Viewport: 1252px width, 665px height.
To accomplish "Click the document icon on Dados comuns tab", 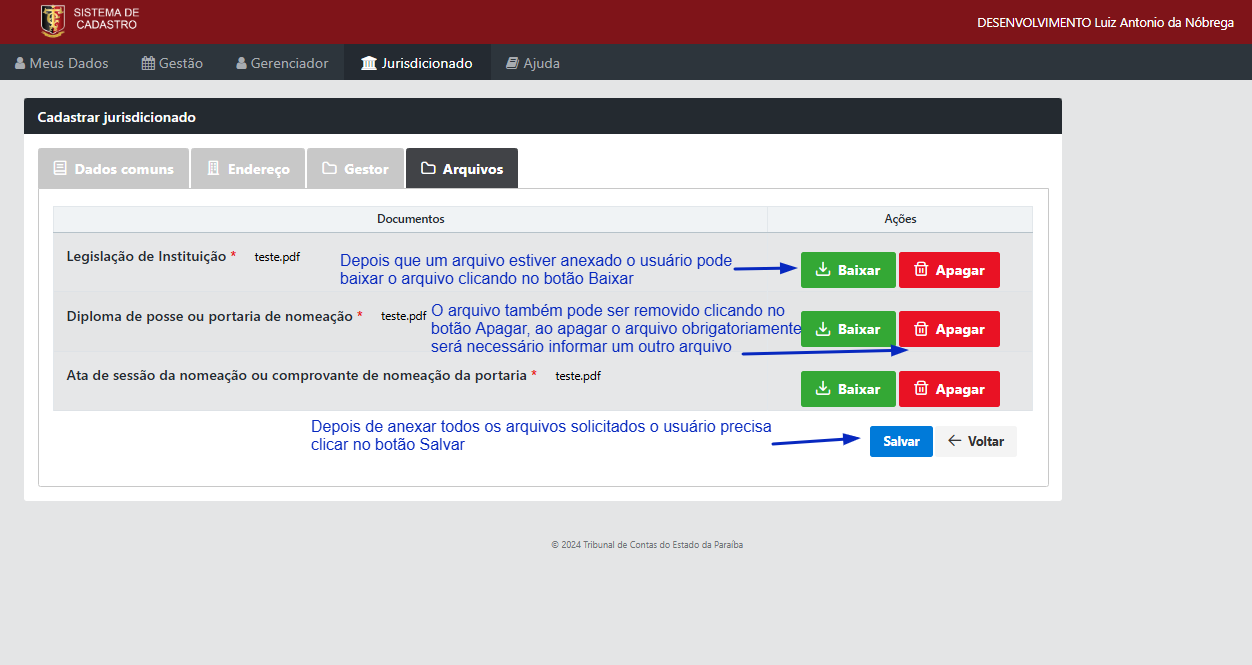I will point(60,168).
